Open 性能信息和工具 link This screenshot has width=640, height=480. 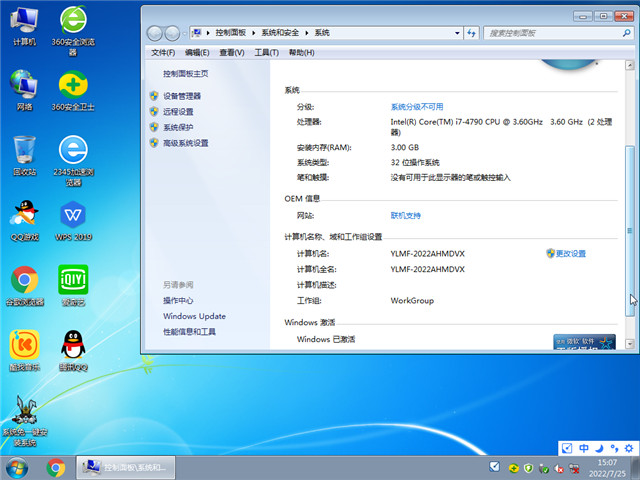pos(189,332)
